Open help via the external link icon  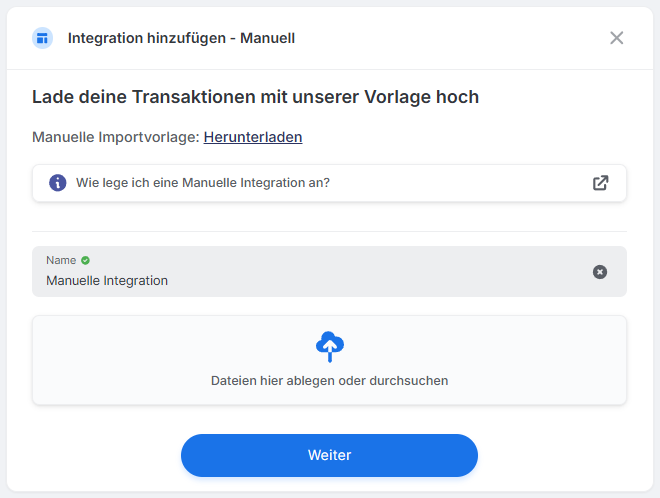(600, 183)
